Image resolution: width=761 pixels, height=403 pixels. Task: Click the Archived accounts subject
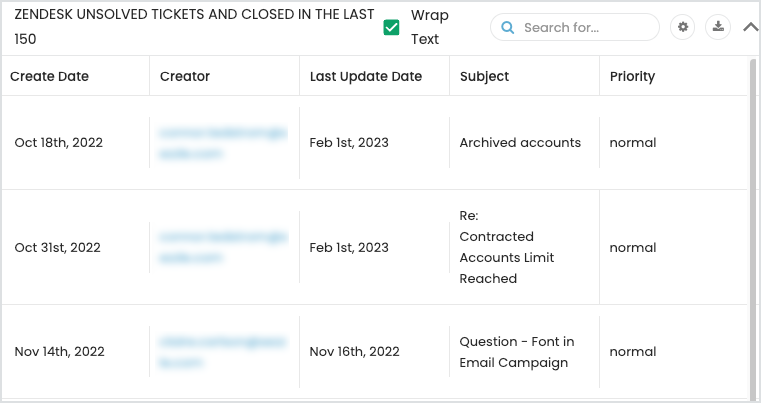520,143
